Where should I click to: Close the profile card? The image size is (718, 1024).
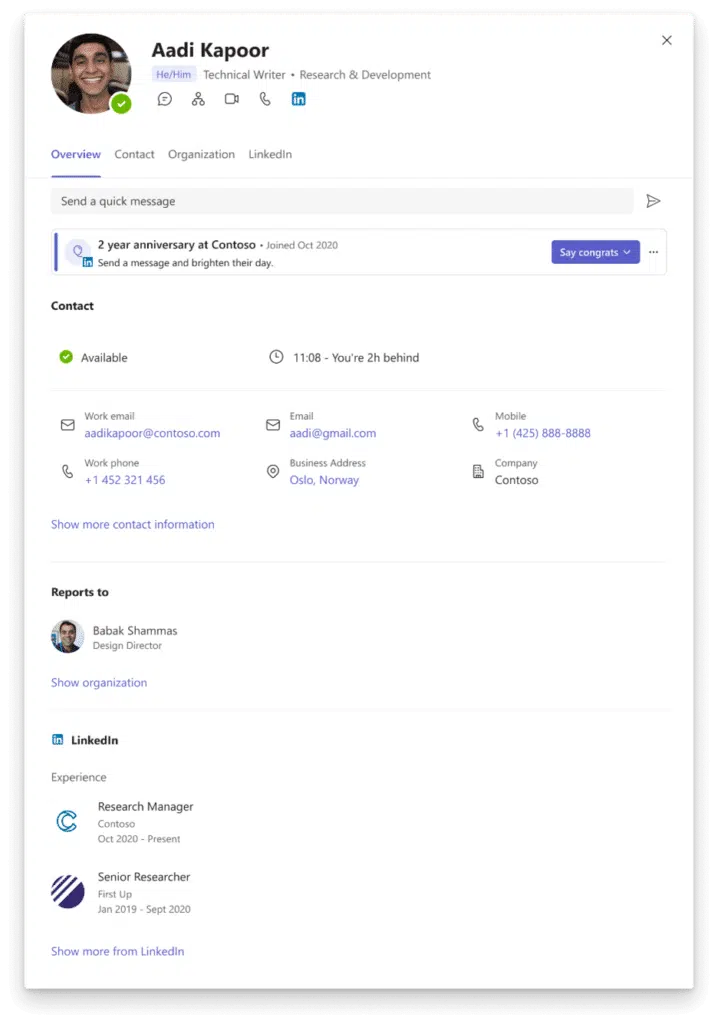click(x=666, y=40)
